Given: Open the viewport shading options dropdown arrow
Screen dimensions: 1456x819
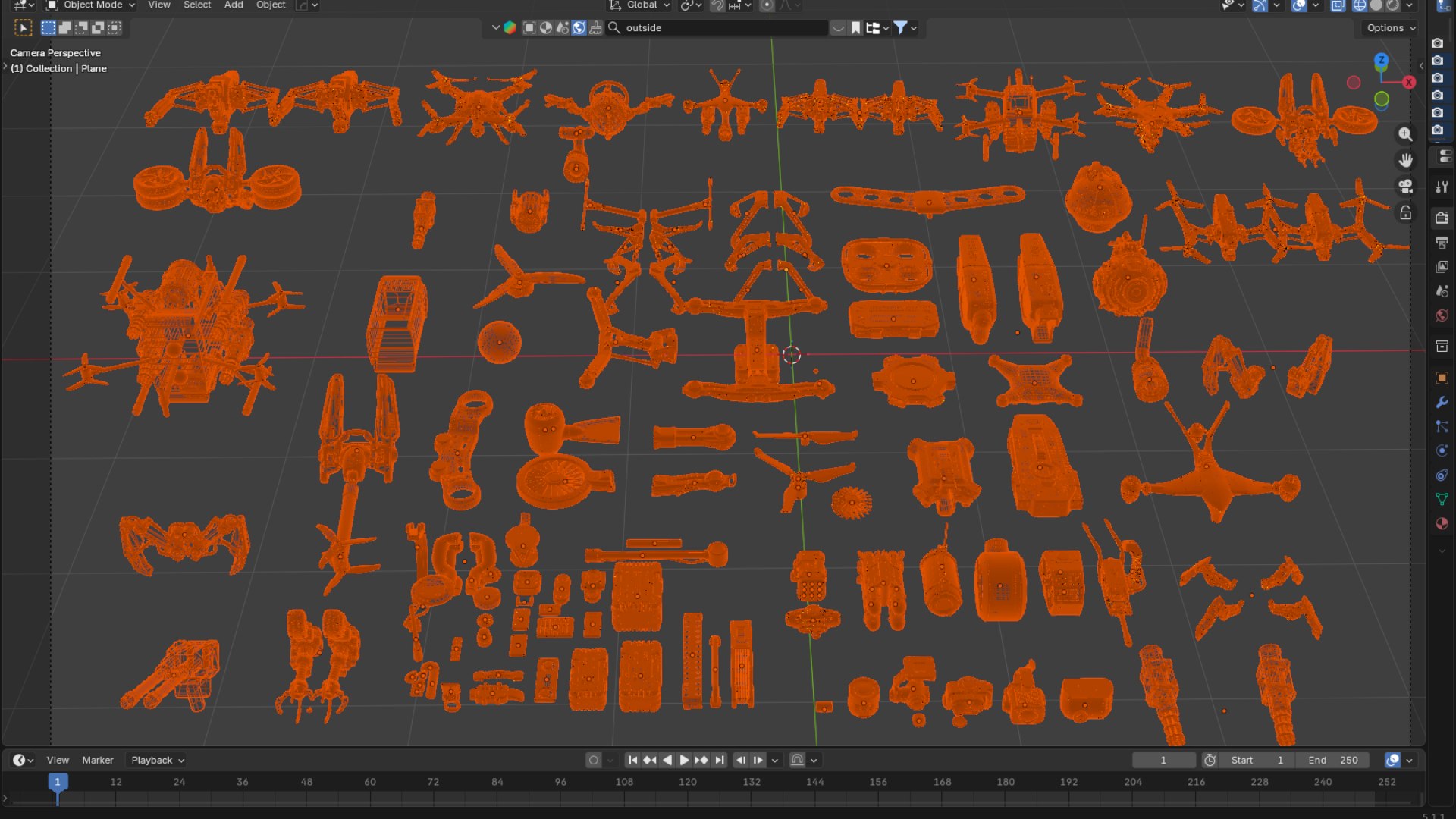Looking at the screenshot, I should coord(1409,6).
